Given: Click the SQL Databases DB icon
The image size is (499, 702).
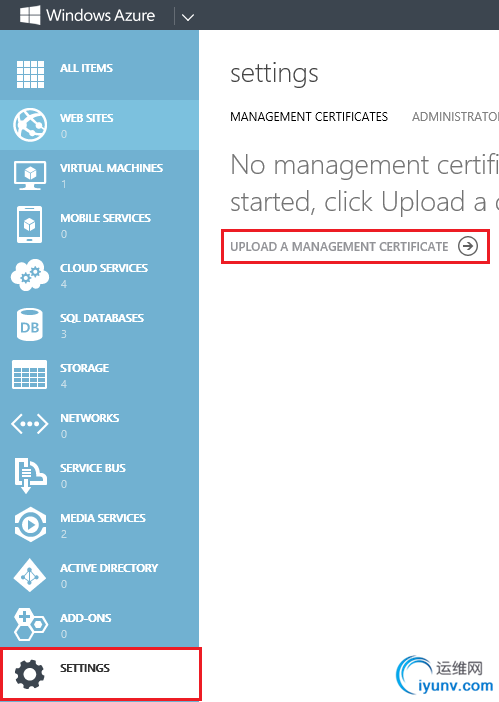Looking at the screenshot, I should coord(30,325).
